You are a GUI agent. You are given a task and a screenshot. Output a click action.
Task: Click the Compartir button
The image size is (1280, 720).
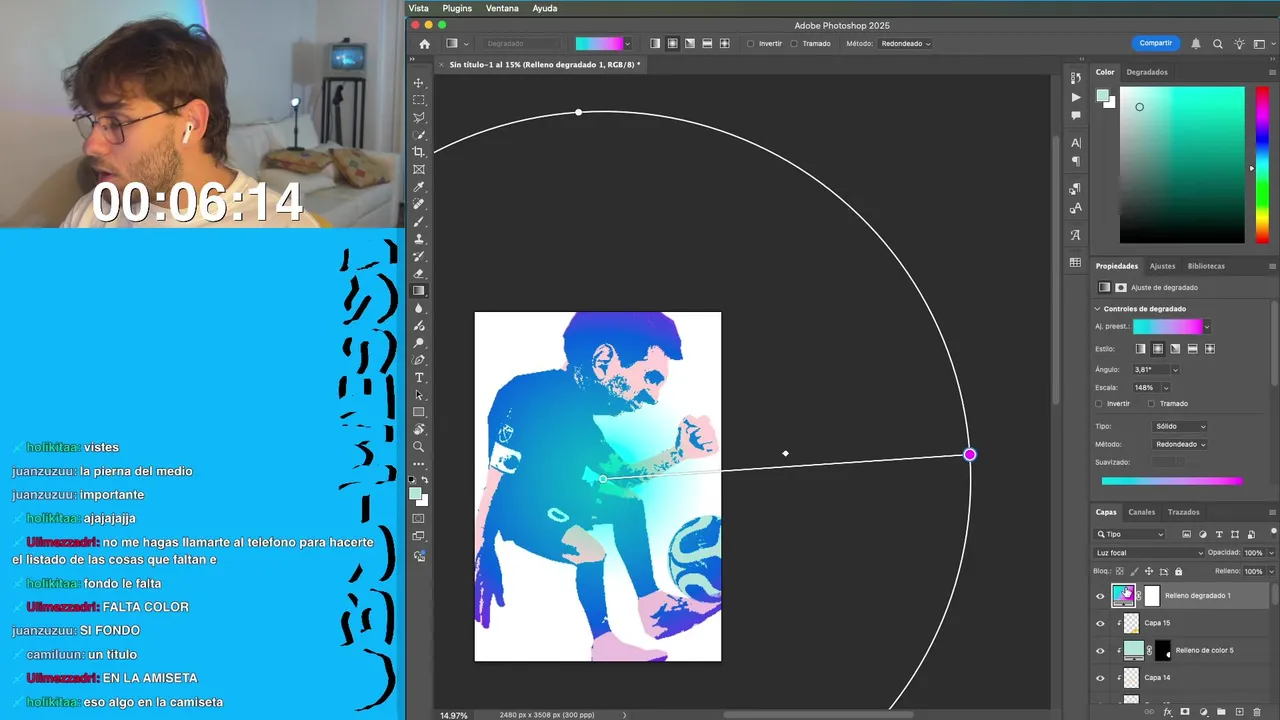1156,43
